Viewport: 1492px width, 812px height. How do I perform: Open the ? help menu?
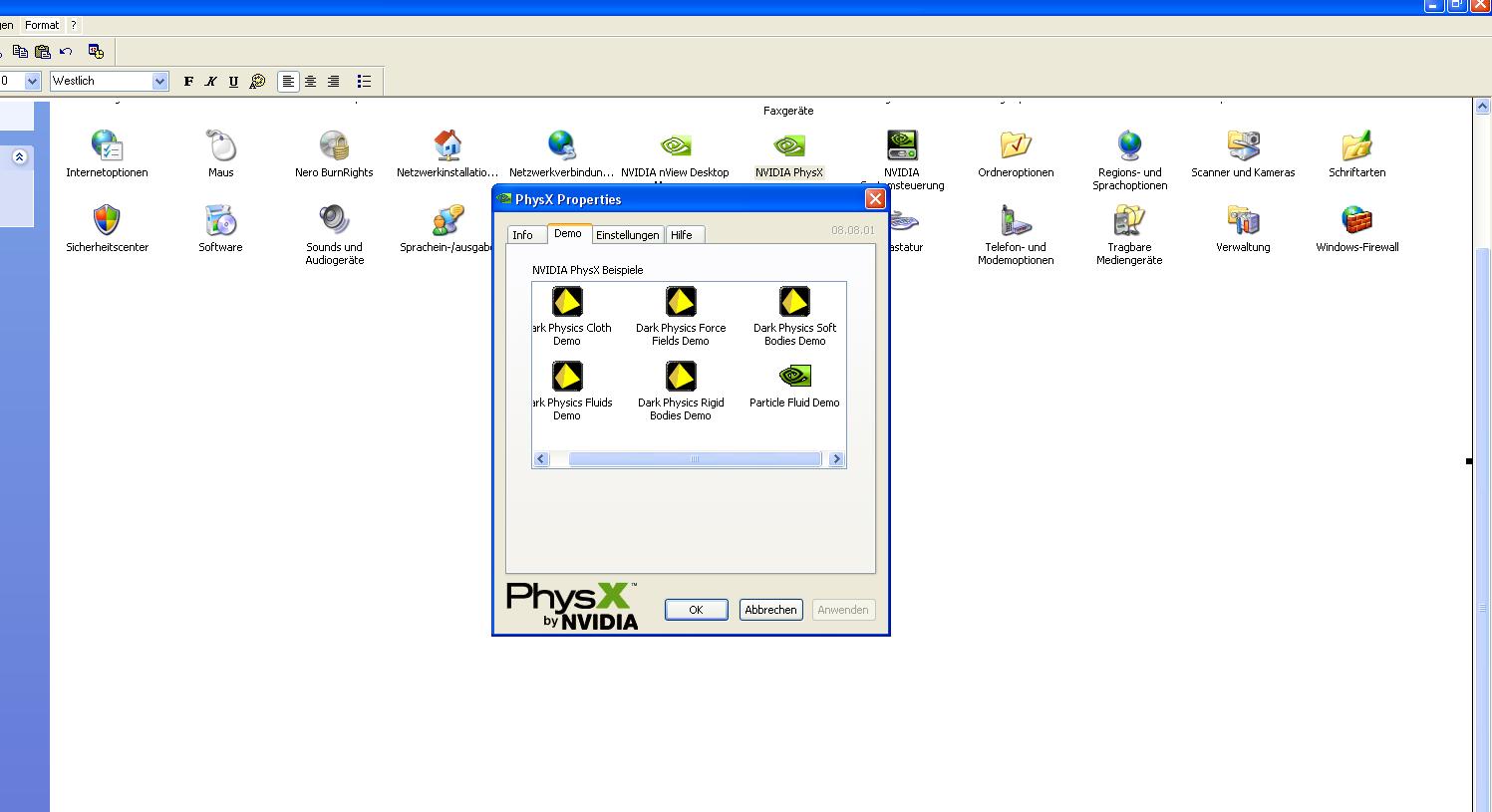tap(73, 25)
